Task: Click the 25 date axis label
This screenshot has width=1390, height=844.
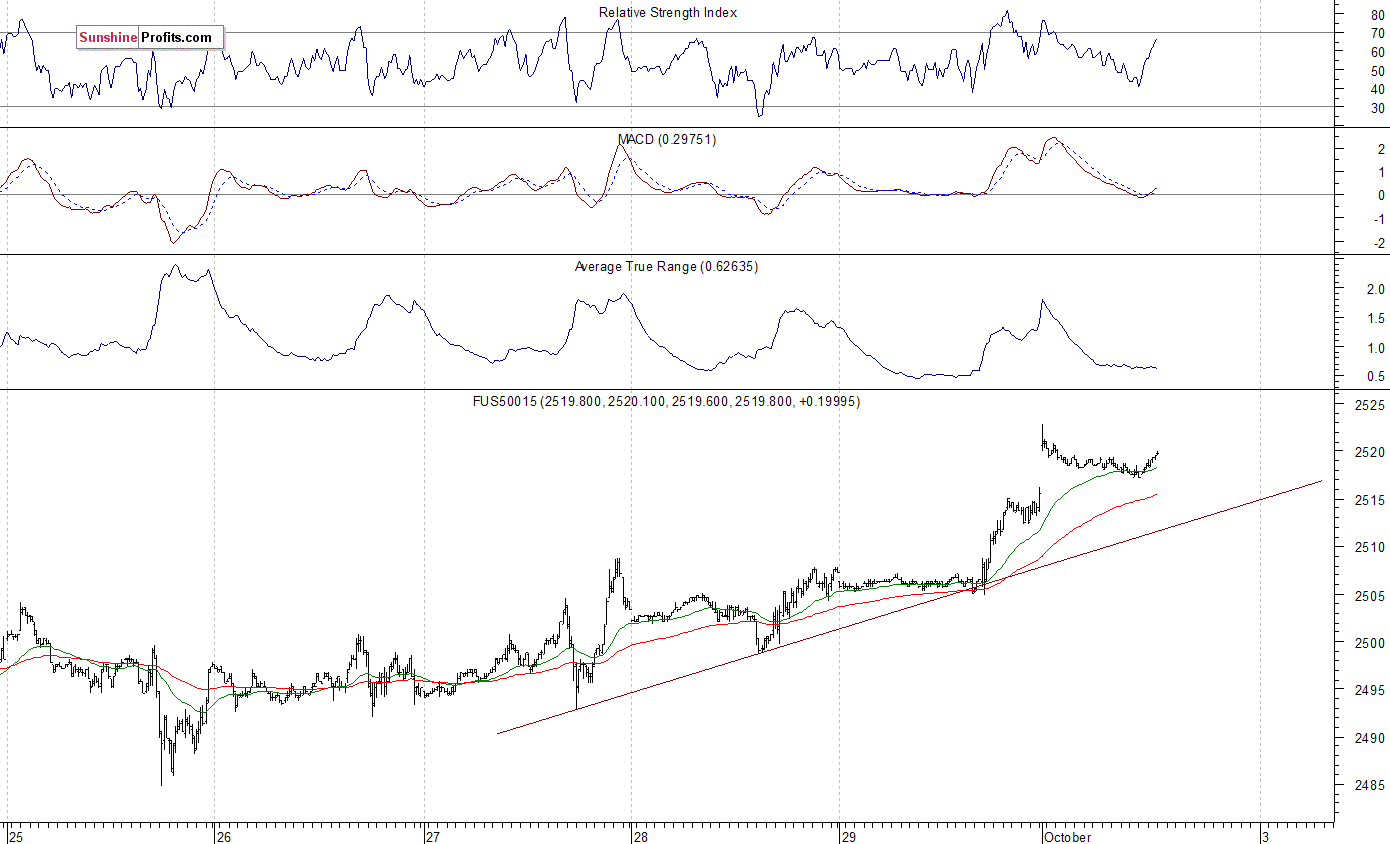Action: click(x=16, y=836)
